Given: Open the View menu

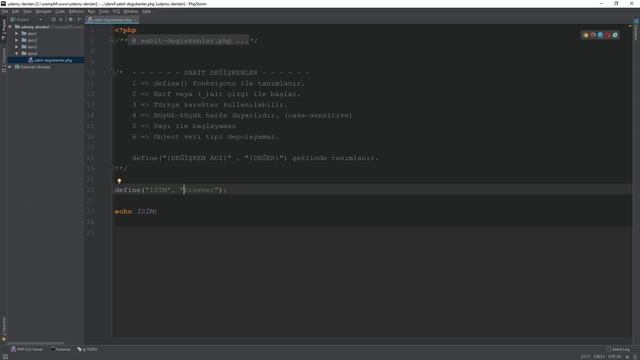Looking at the screenshot, I should (27, 12).
